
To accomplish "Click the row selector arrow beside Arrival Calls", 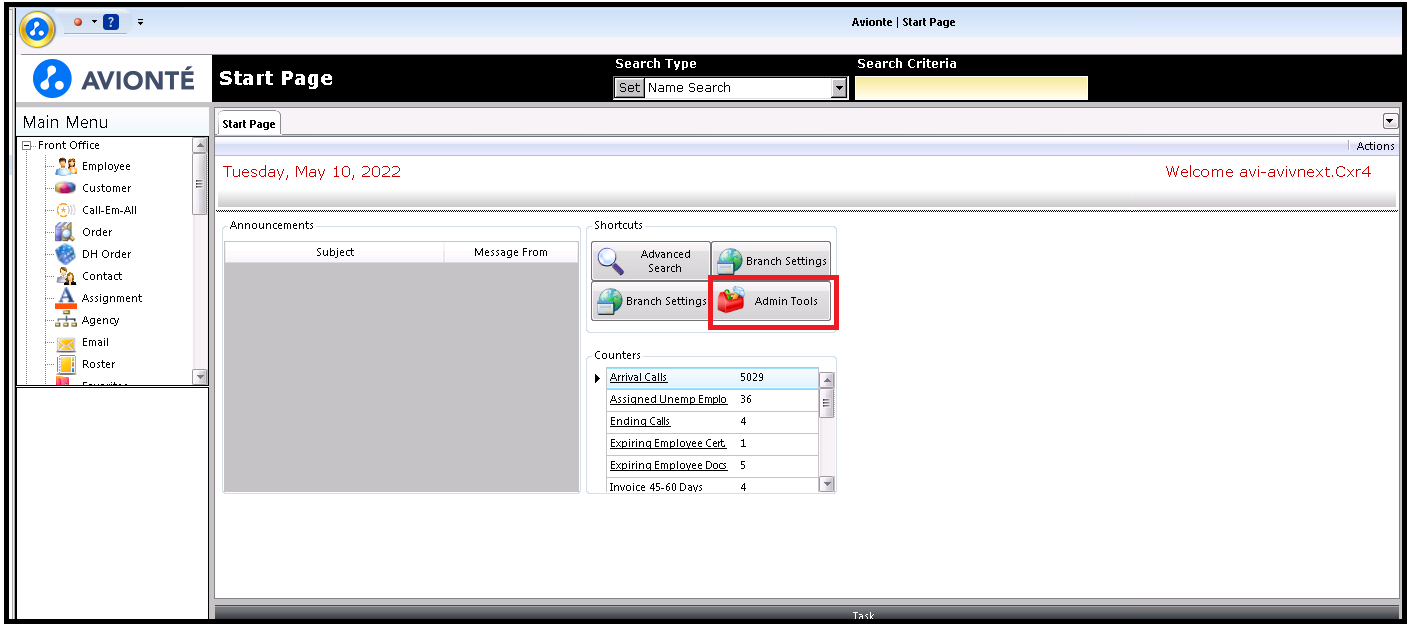I will coord(598,378).
